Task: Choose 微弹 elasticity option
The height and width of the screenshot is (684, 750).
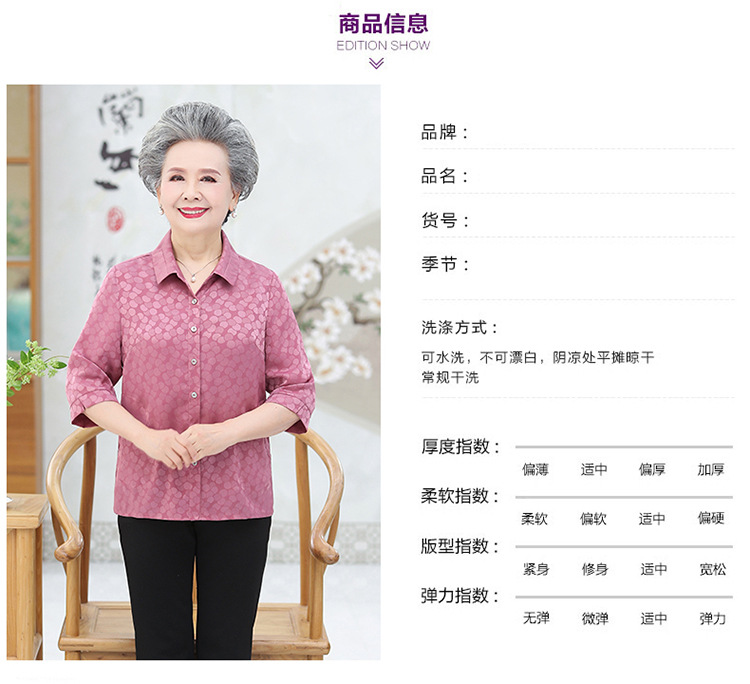Action: pos(595,618)
